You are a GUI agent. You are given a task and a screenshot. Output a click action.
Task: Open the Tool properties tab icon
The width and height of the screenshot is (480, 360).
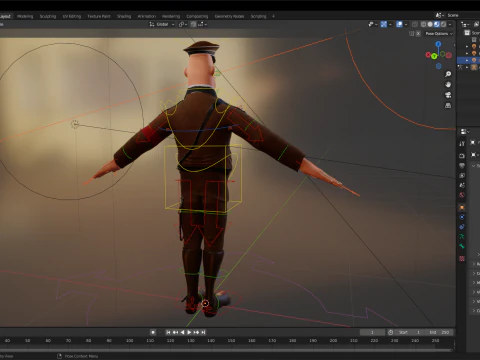[462, 144]
